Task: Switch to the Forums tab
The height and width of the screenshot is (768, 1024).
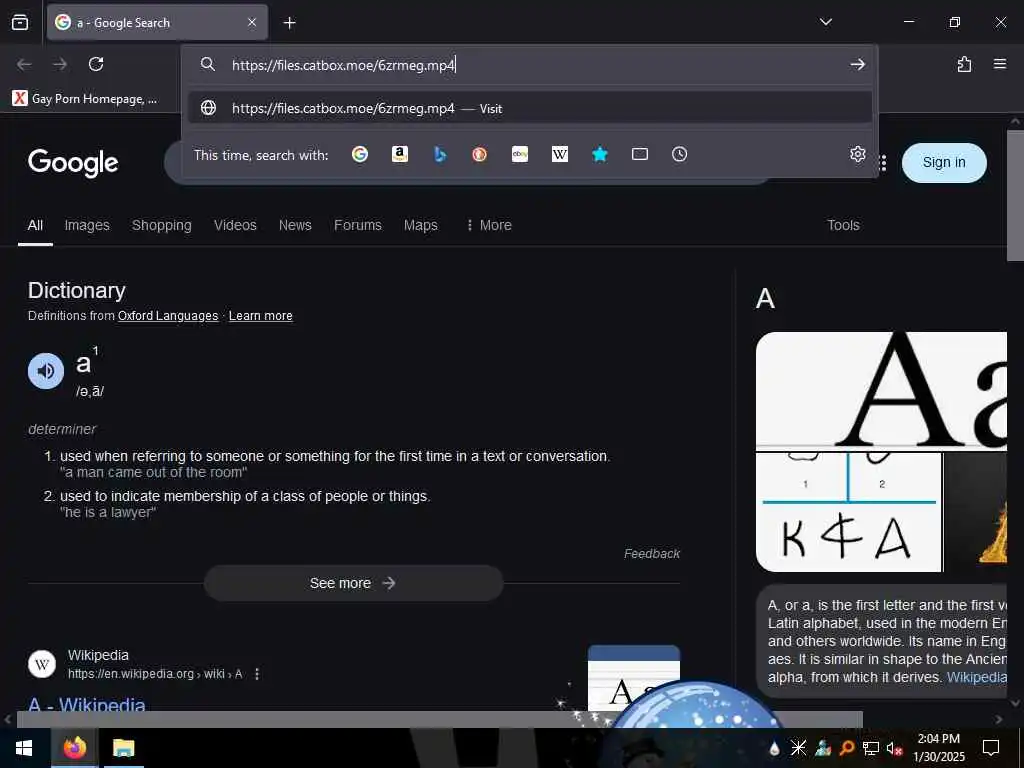Action: (x=358, y=225)
